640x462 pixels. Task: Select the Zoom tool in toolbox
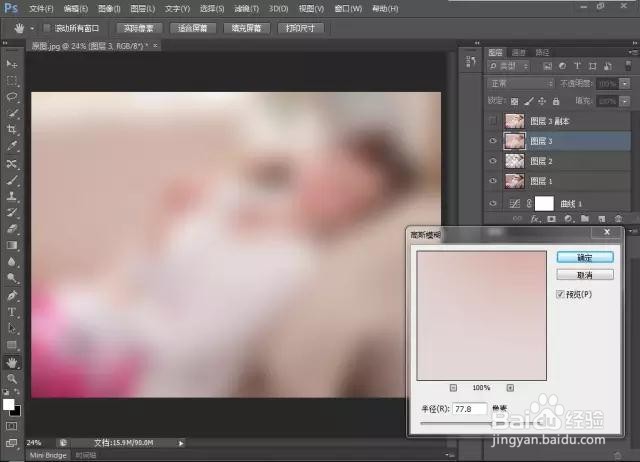[12, 379]
